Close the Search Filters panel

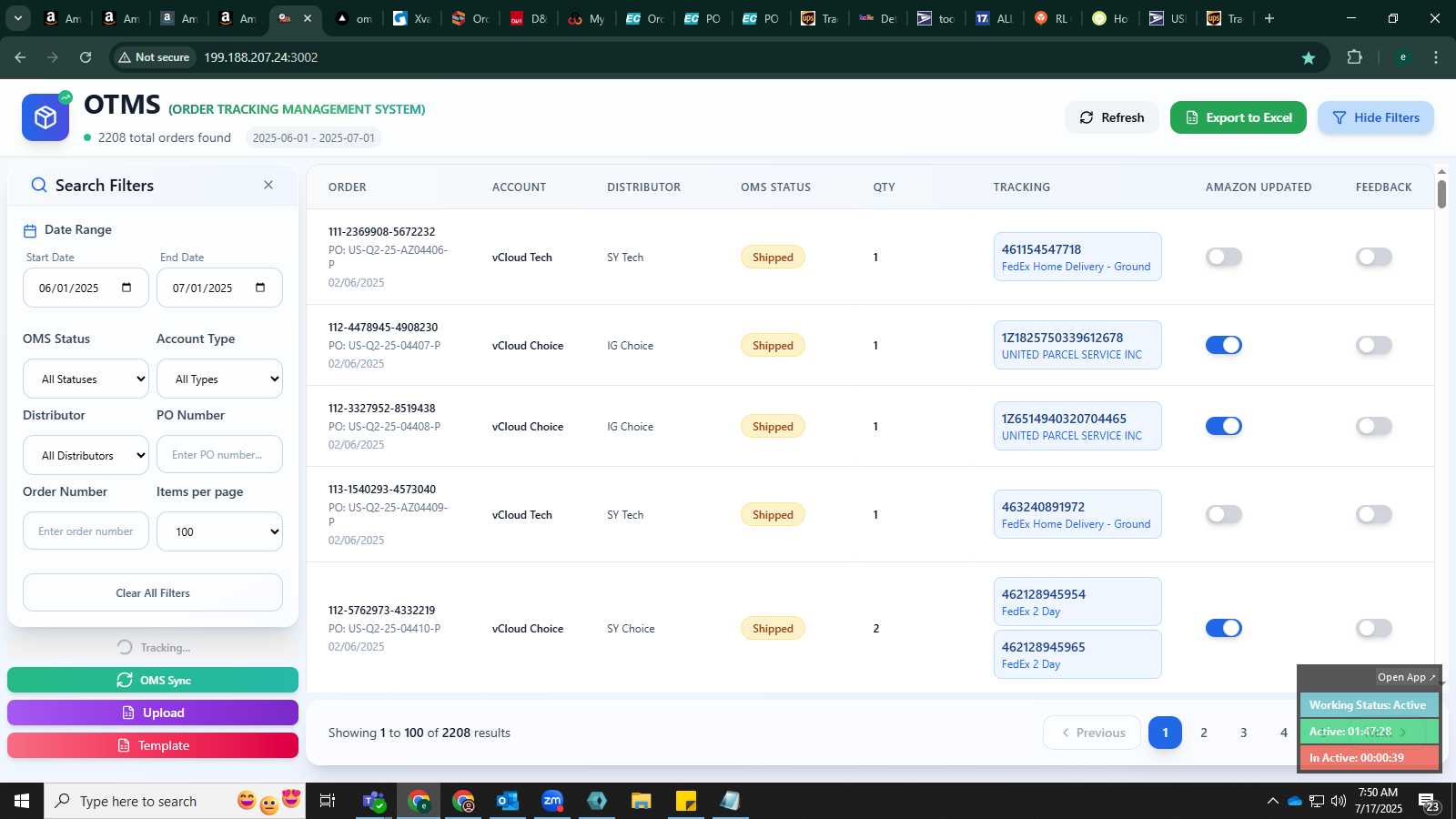pyautogui.click(x=268, y=185)
